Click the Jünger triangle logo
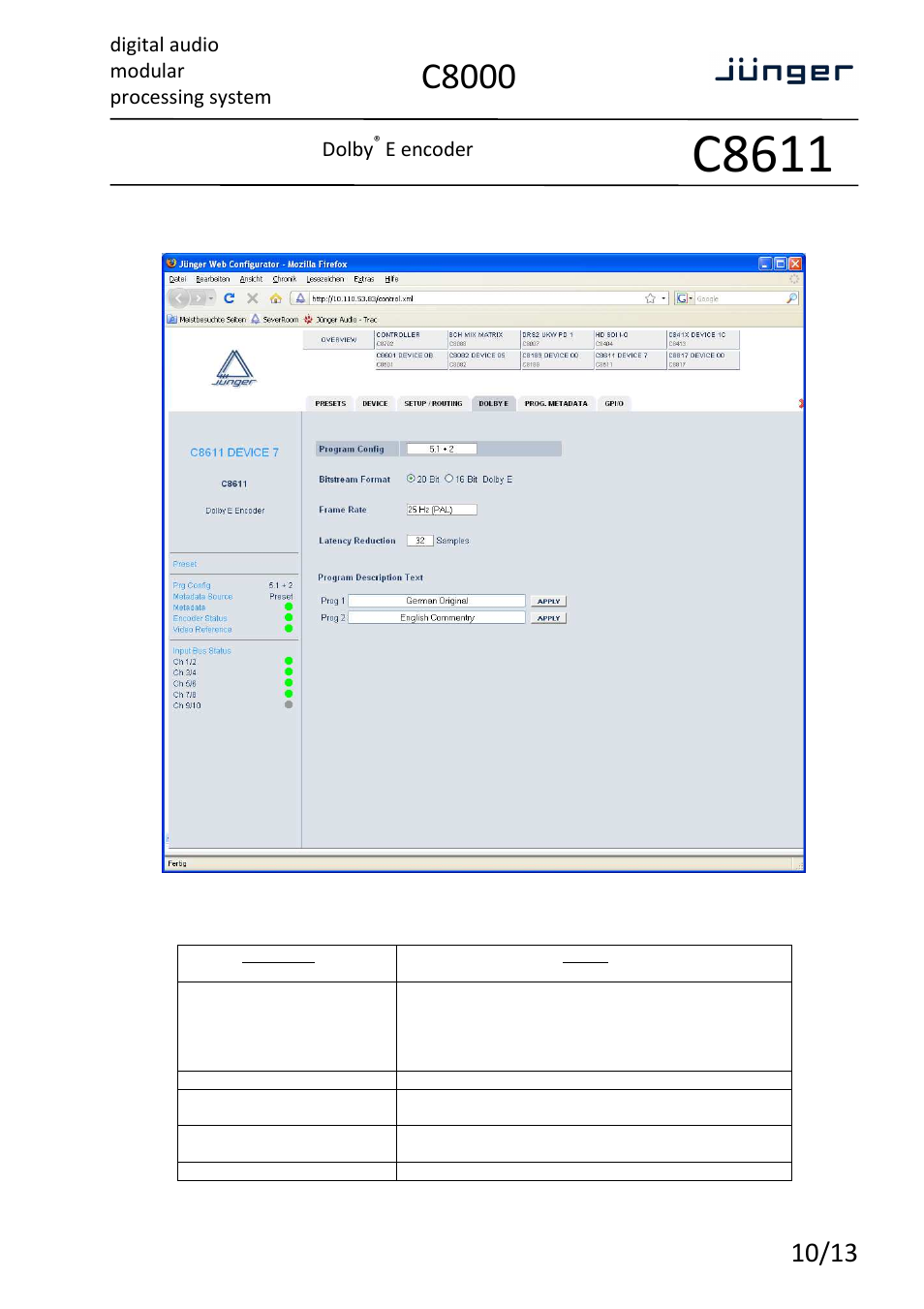This screenshot has height=1309, width=924. tap(234, 368)
